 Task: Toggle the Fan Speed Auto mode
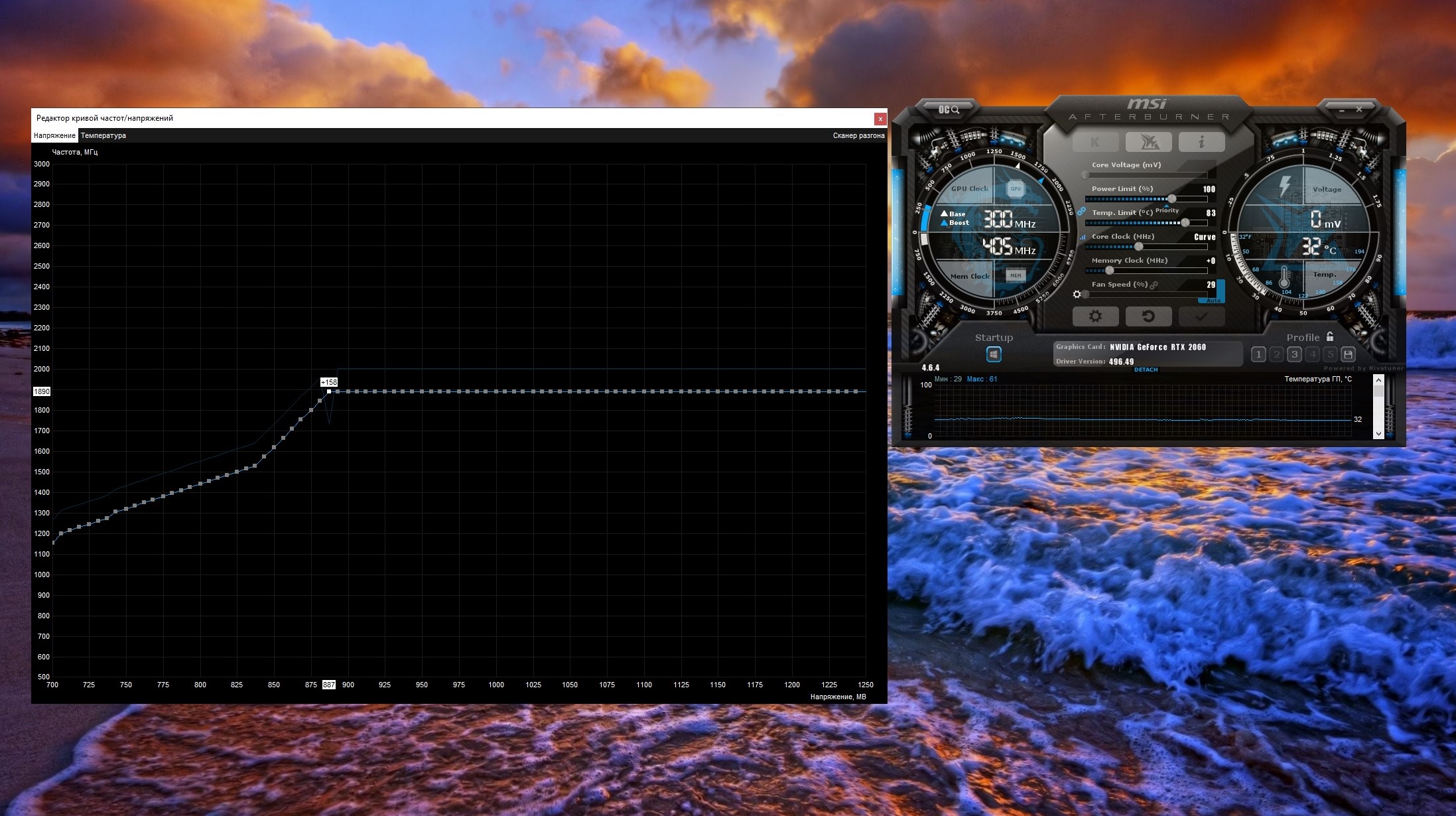pos(1213,301)
